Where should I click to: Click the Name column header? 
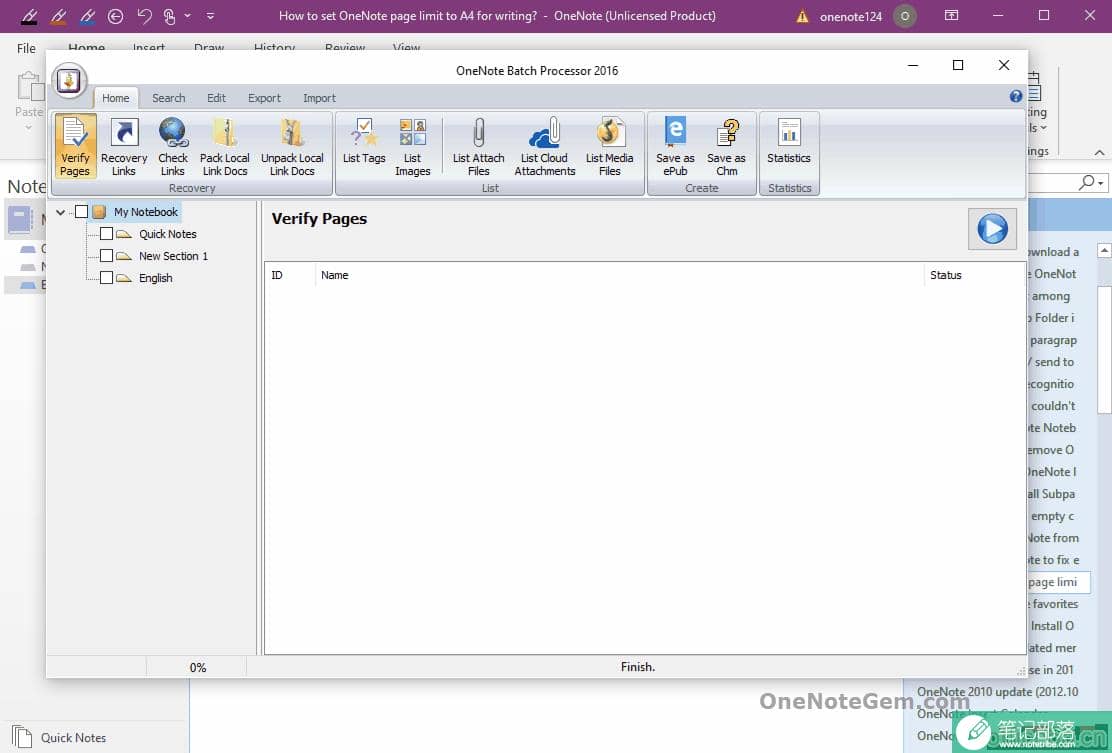[x=619, y=275]
